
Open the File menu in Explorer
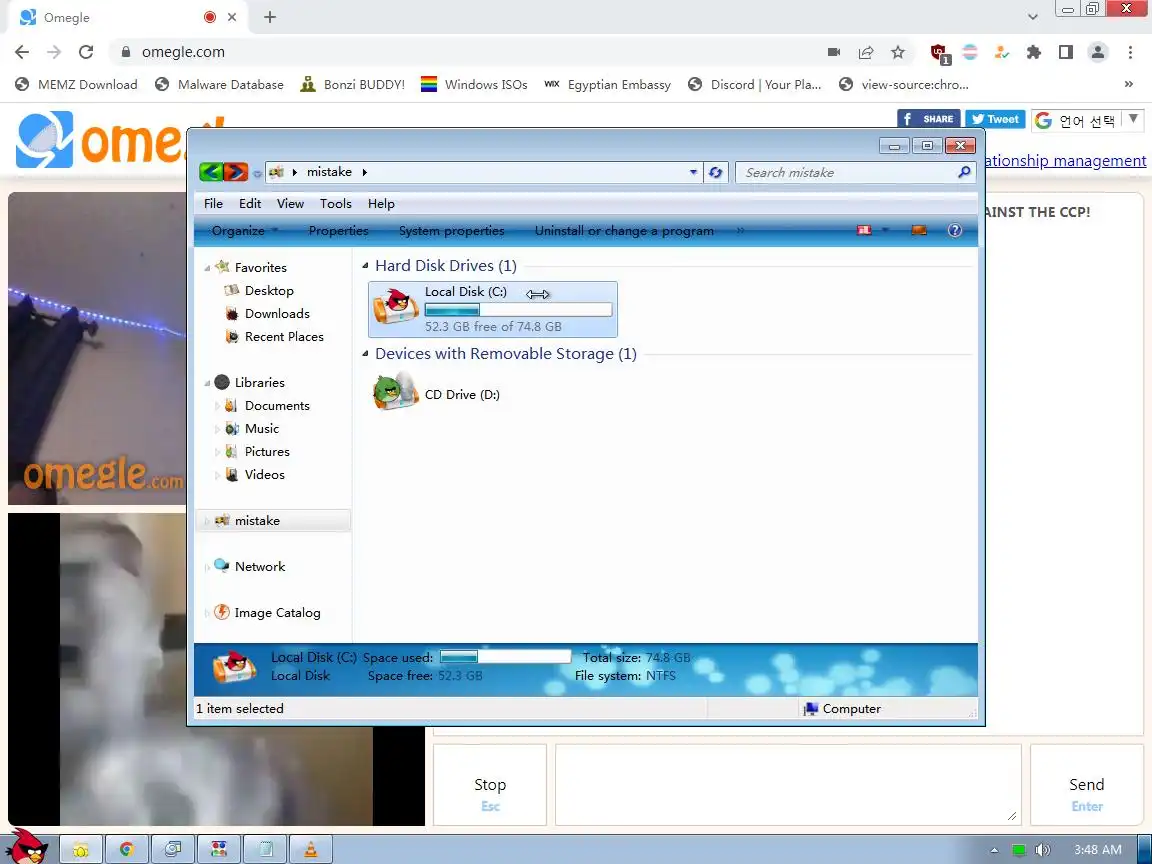click(x=213, y=204)
